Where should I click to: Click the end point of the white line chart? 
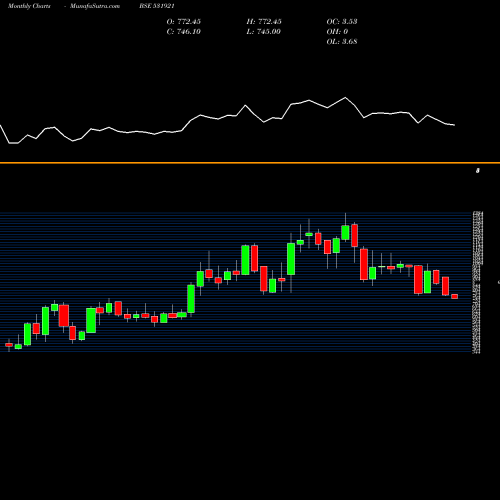point(455,125)
